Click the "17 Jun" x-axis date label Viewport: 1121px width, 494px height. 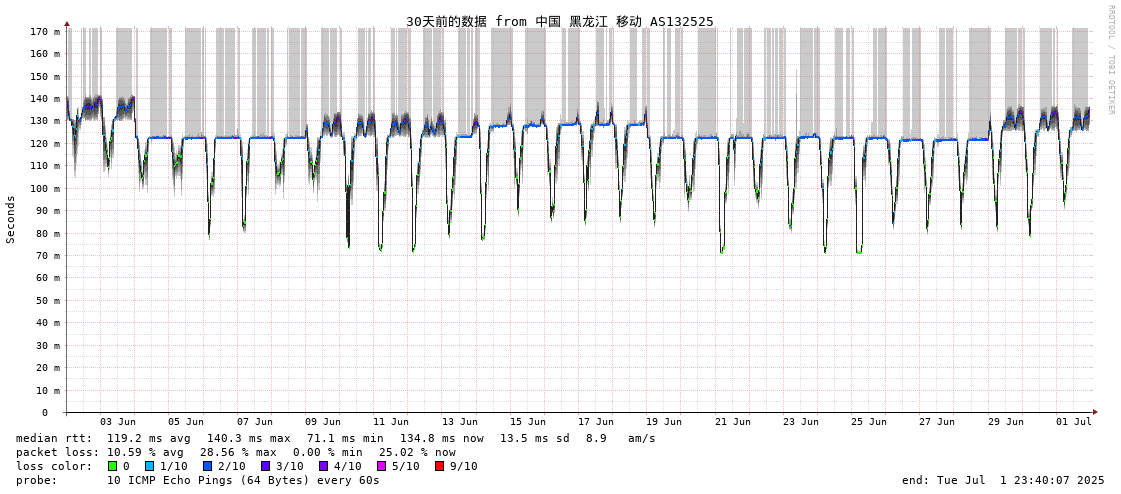(596, 422)
